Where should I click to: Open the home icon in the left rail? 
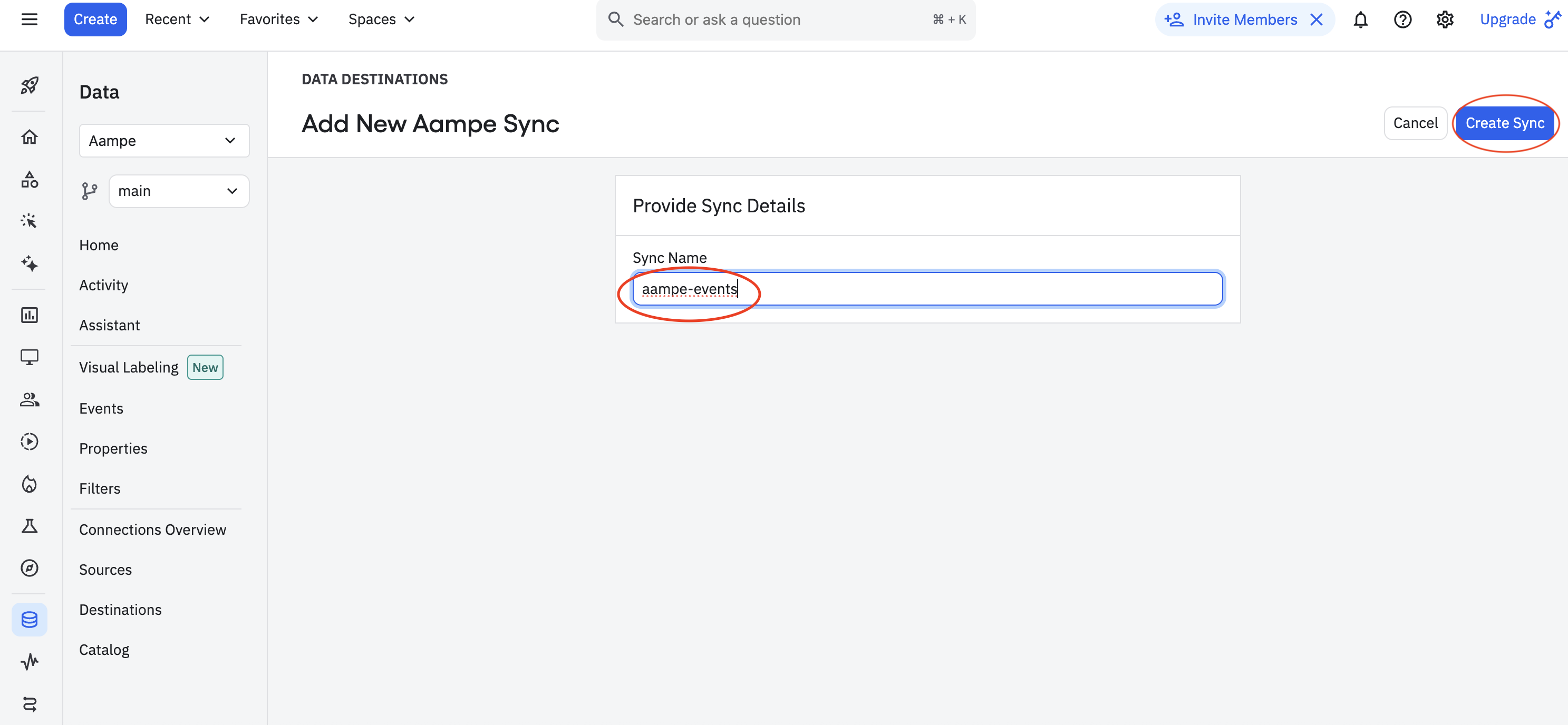tap(29, 137)
